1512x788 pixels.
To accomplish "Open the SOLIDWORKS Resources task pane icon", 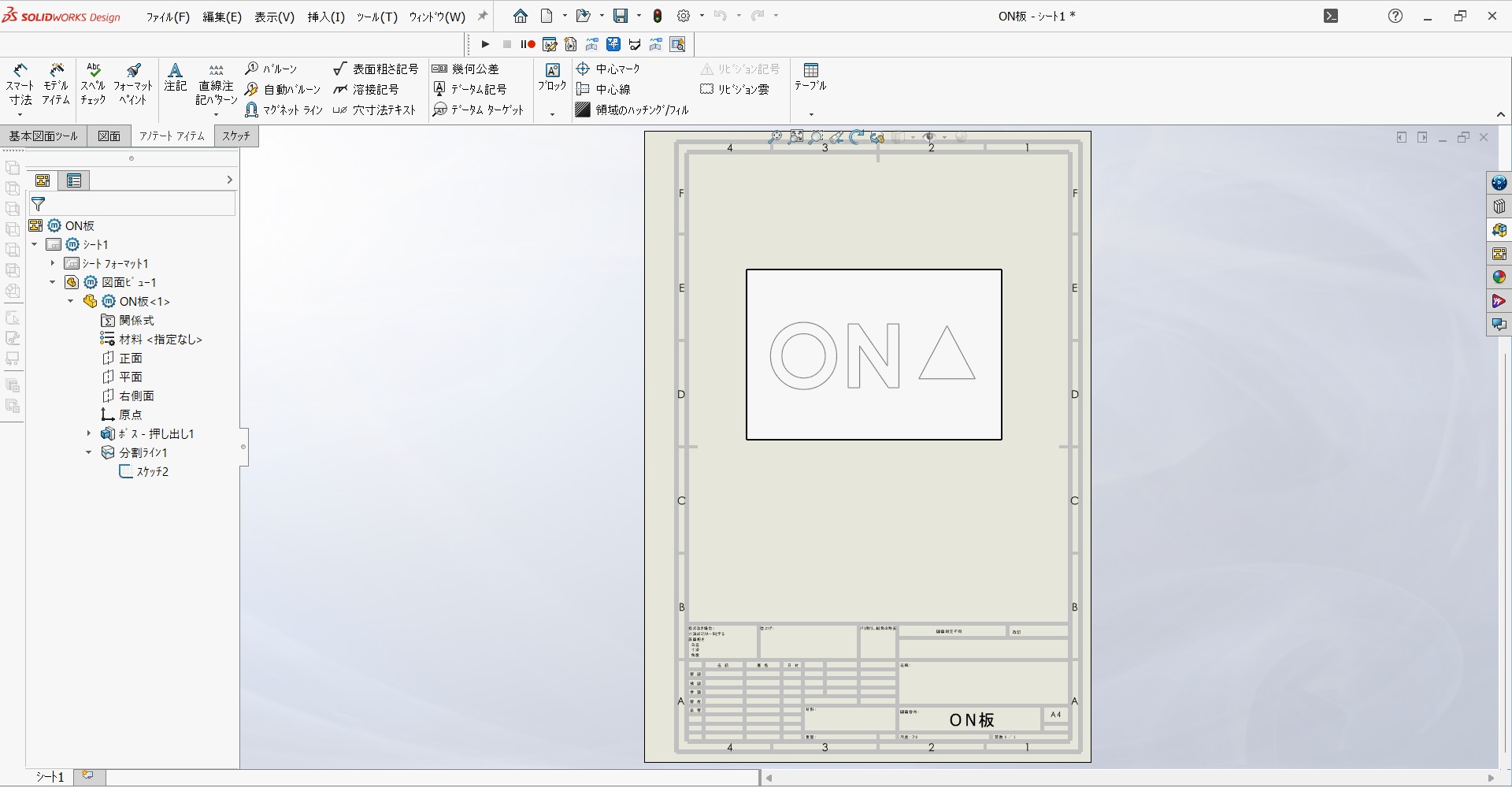I will (1499, 183).
